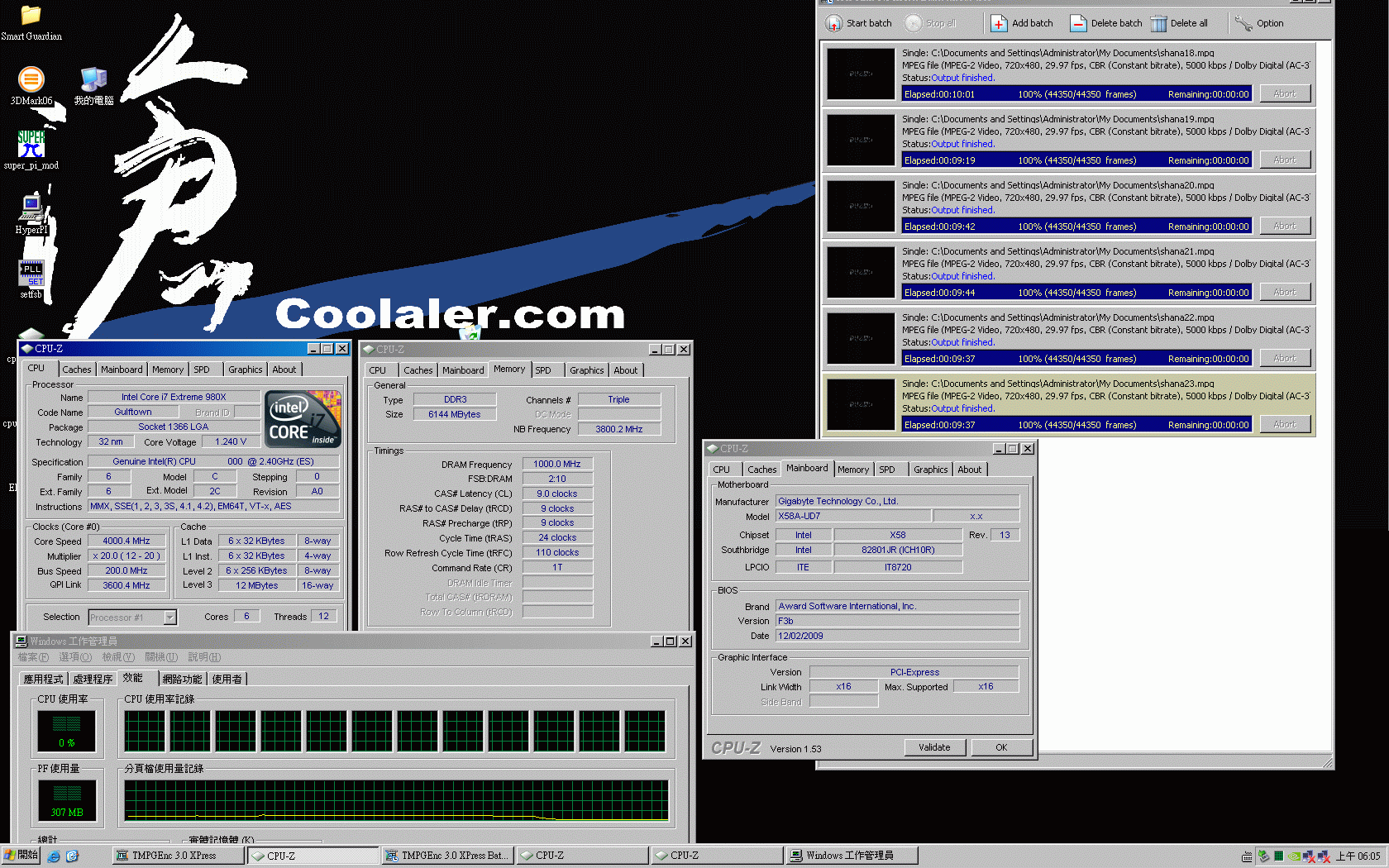
Task: Open the Smart Guardian desktop folder
Action: click(31, 22)
